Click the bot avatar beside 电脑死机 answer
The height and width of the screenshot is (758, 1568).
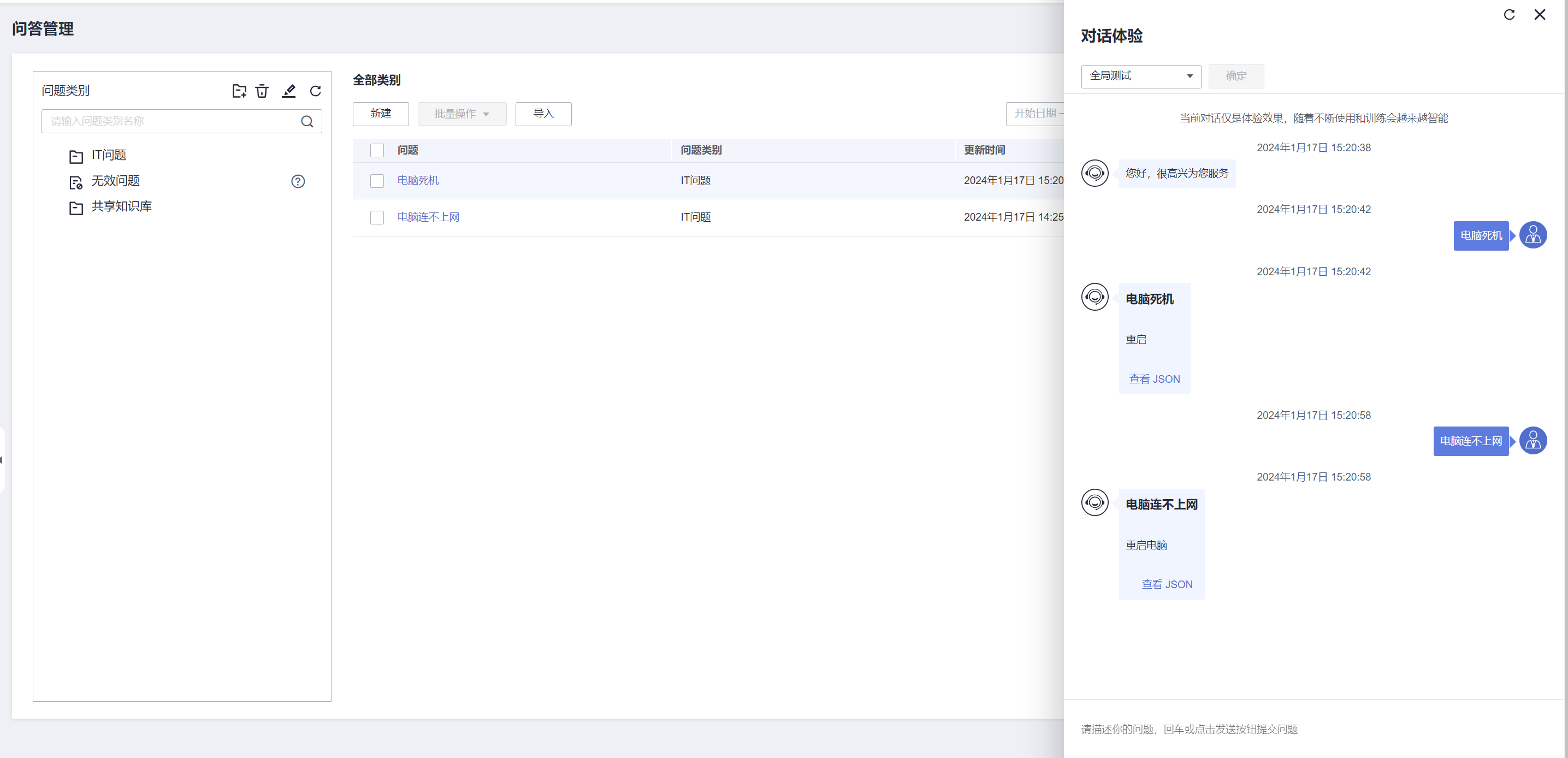[1094, 297]
